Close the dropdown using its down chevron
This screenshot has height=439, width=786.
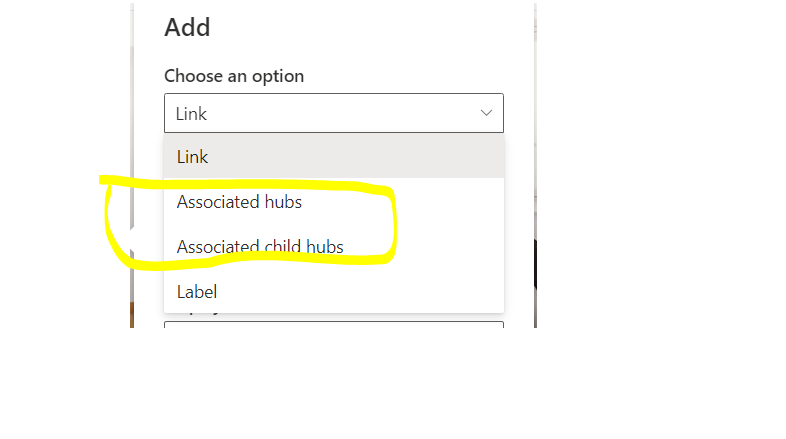click(x=486, y=113)
